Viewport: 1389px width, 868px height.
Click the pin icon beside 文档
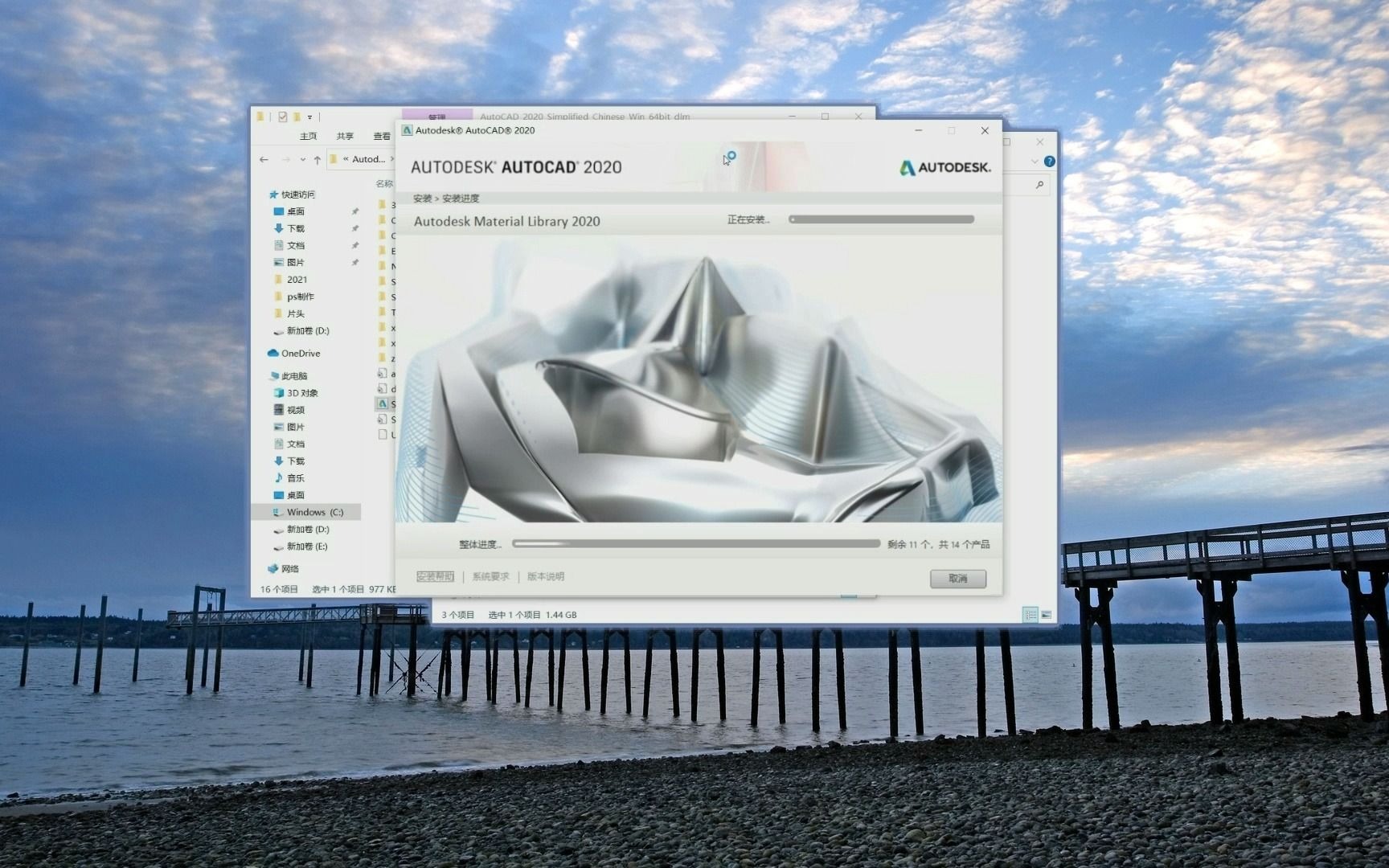(x=354, y=245)
